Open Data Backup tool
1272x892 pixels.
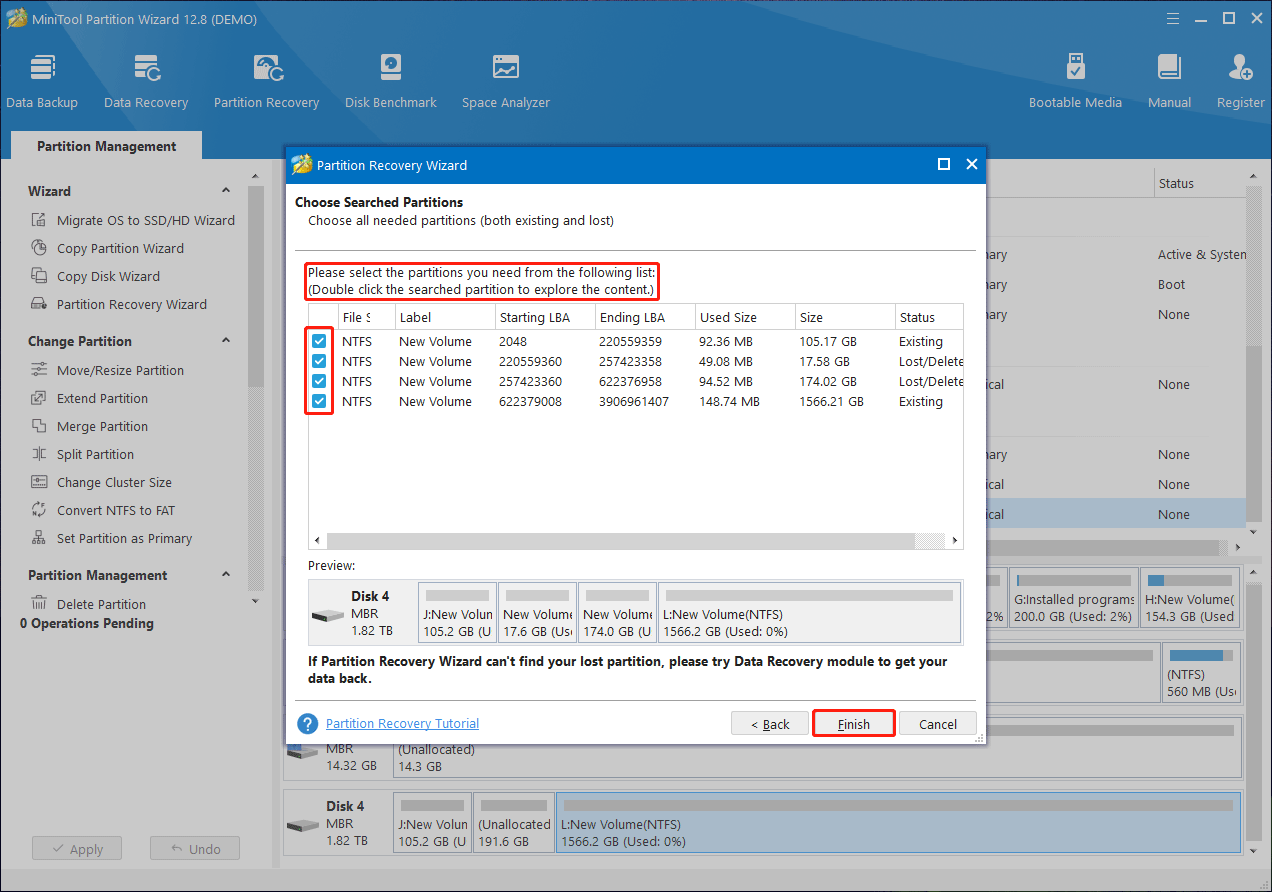42,82
